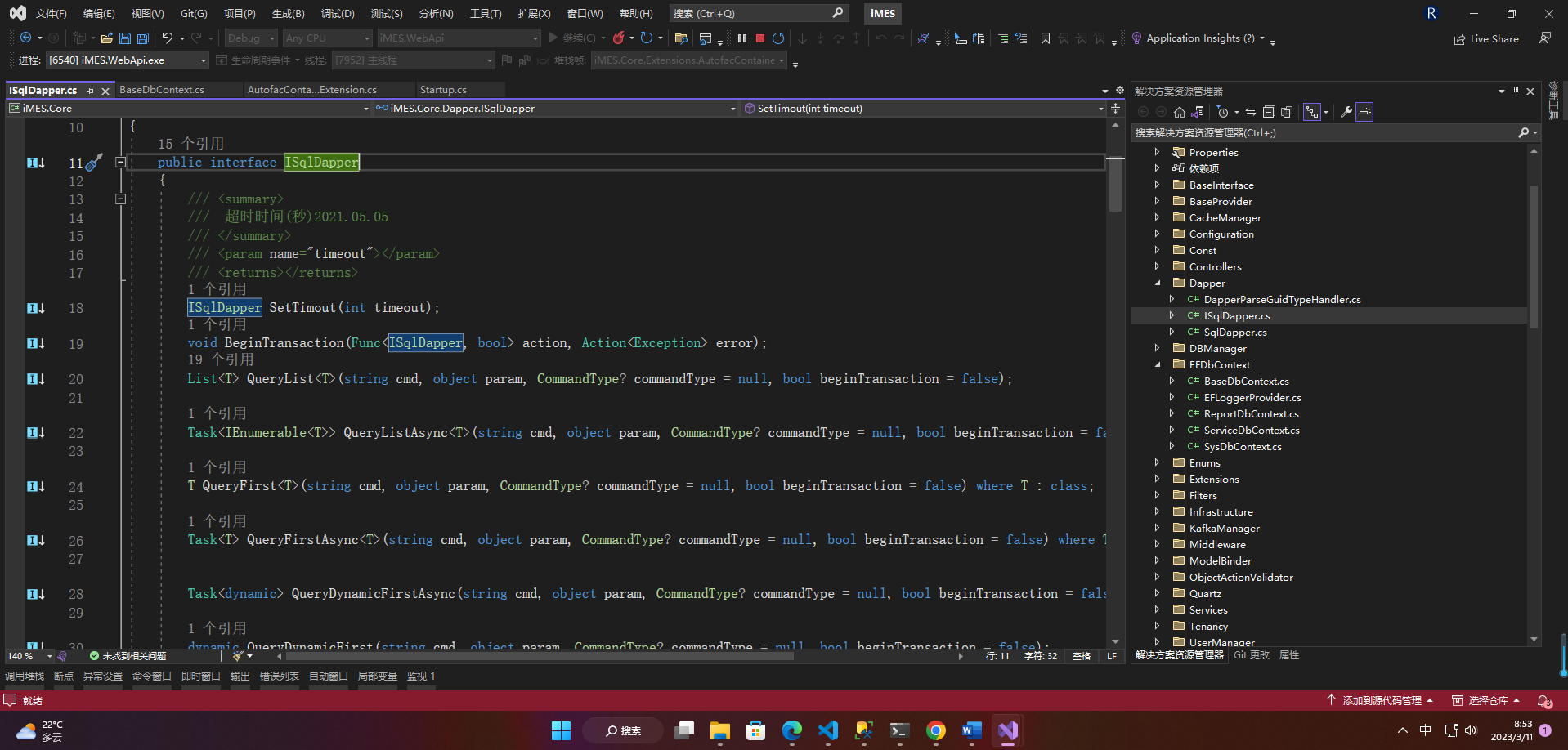Select the Middleware folder
The height and width of the screenshot is (750, 1568).
(x=1217, y=544)
